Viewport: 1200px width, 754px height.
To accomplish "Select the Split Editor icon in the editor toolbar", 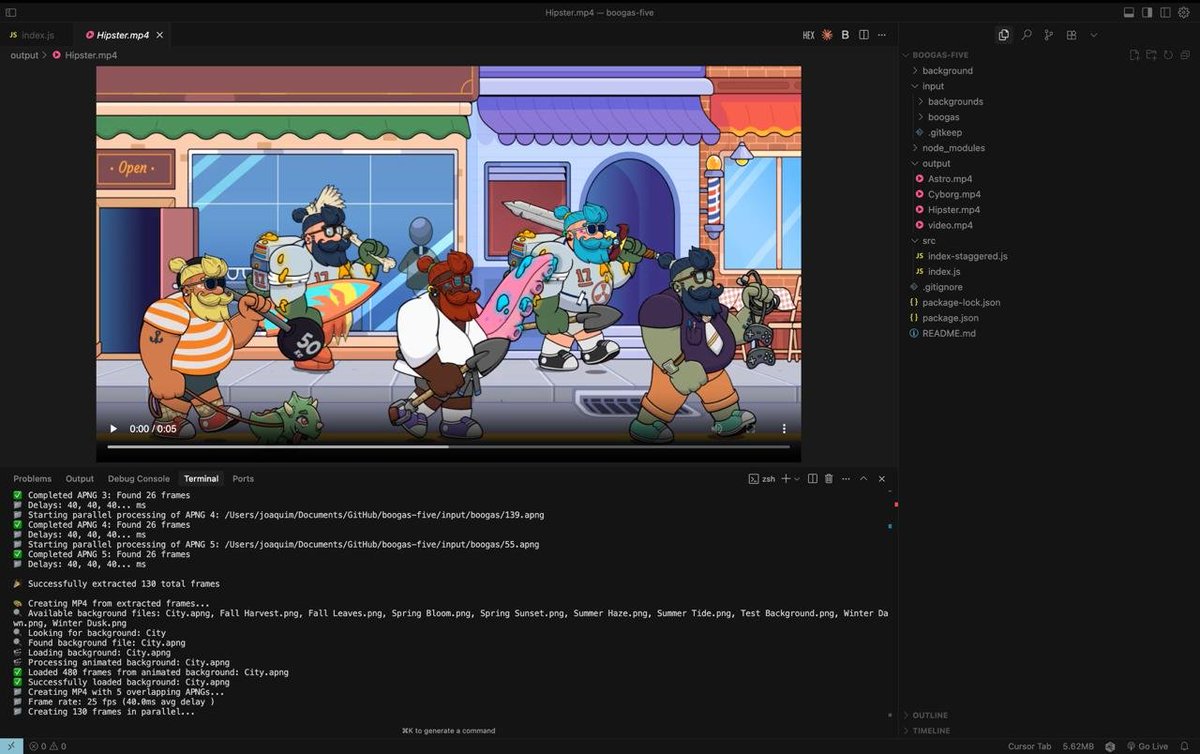I will coord(864,34).
